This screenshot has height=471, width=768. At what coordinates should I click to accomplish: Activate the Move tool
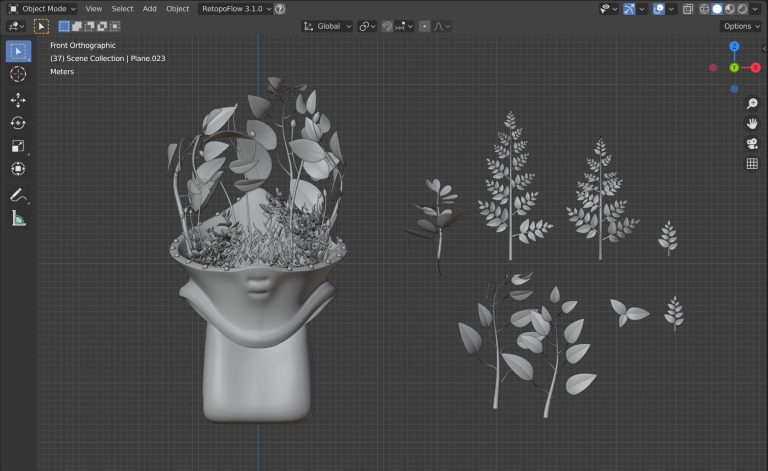(18, 99)
